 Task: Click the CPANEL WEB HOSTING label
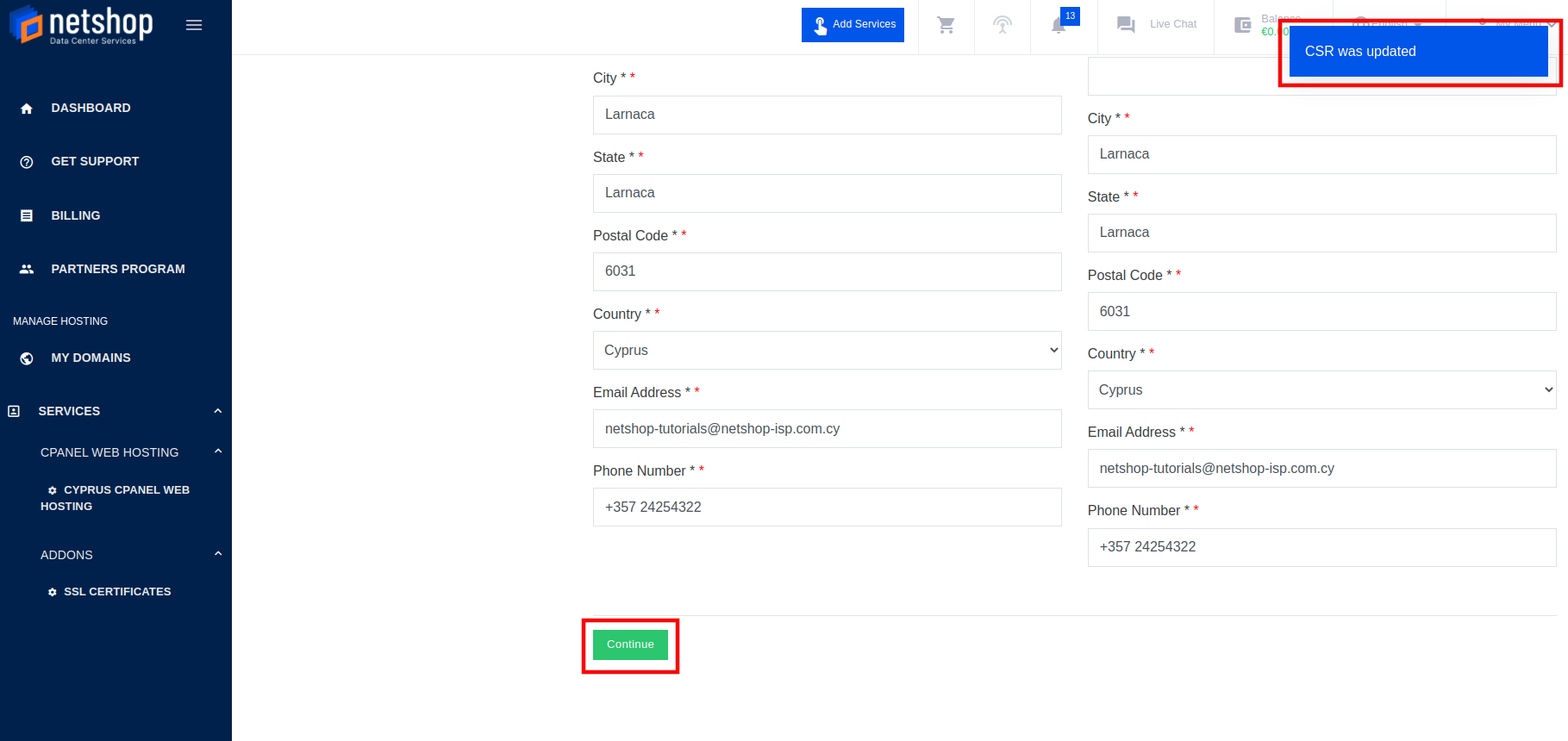(109, 452)
